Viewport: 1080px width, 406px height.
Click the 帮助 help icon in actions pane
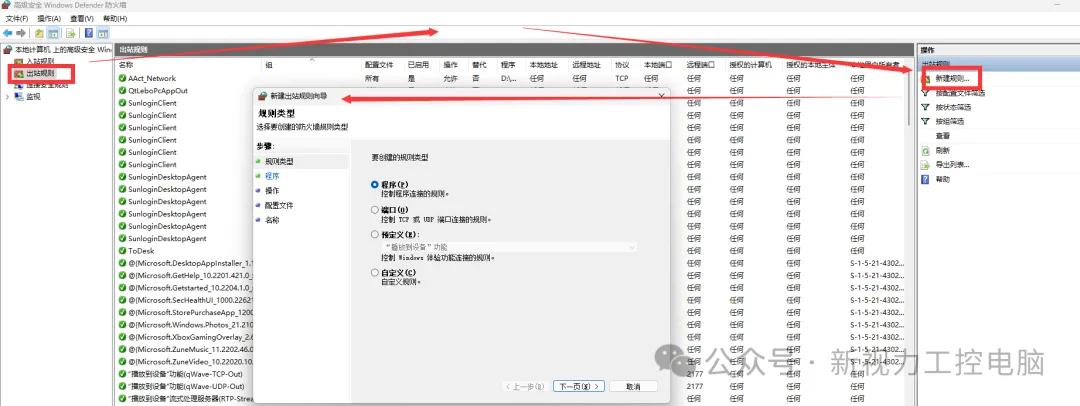(x=926, y=179)
